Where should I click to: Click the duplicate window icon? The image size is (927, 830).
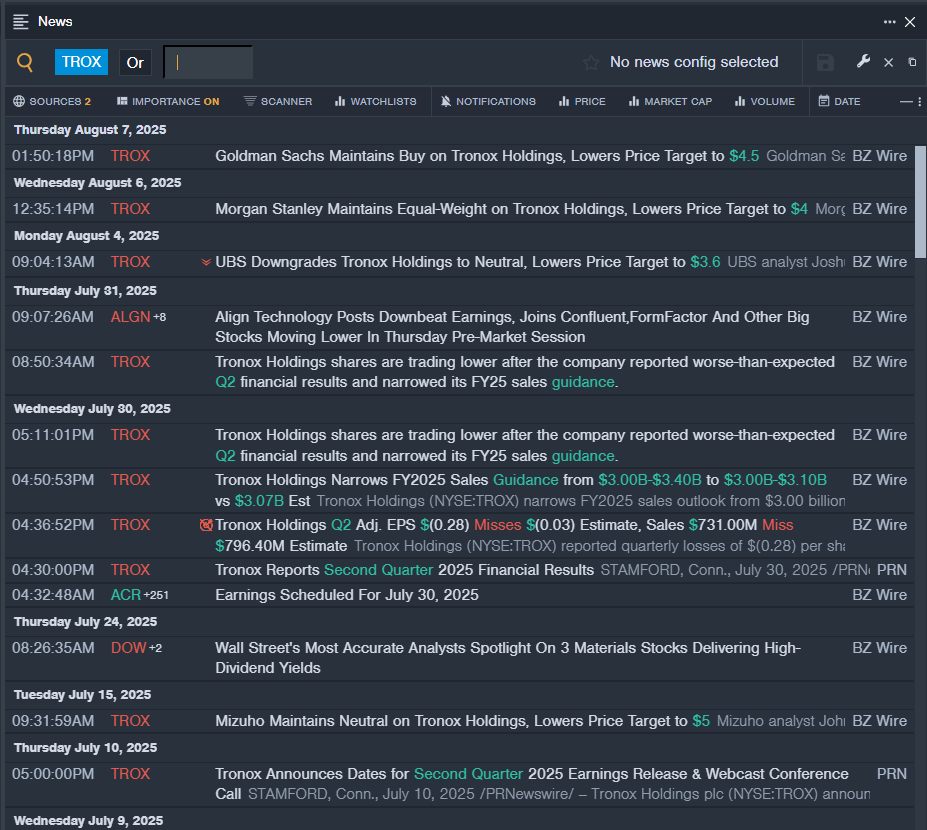click(912, 62)
